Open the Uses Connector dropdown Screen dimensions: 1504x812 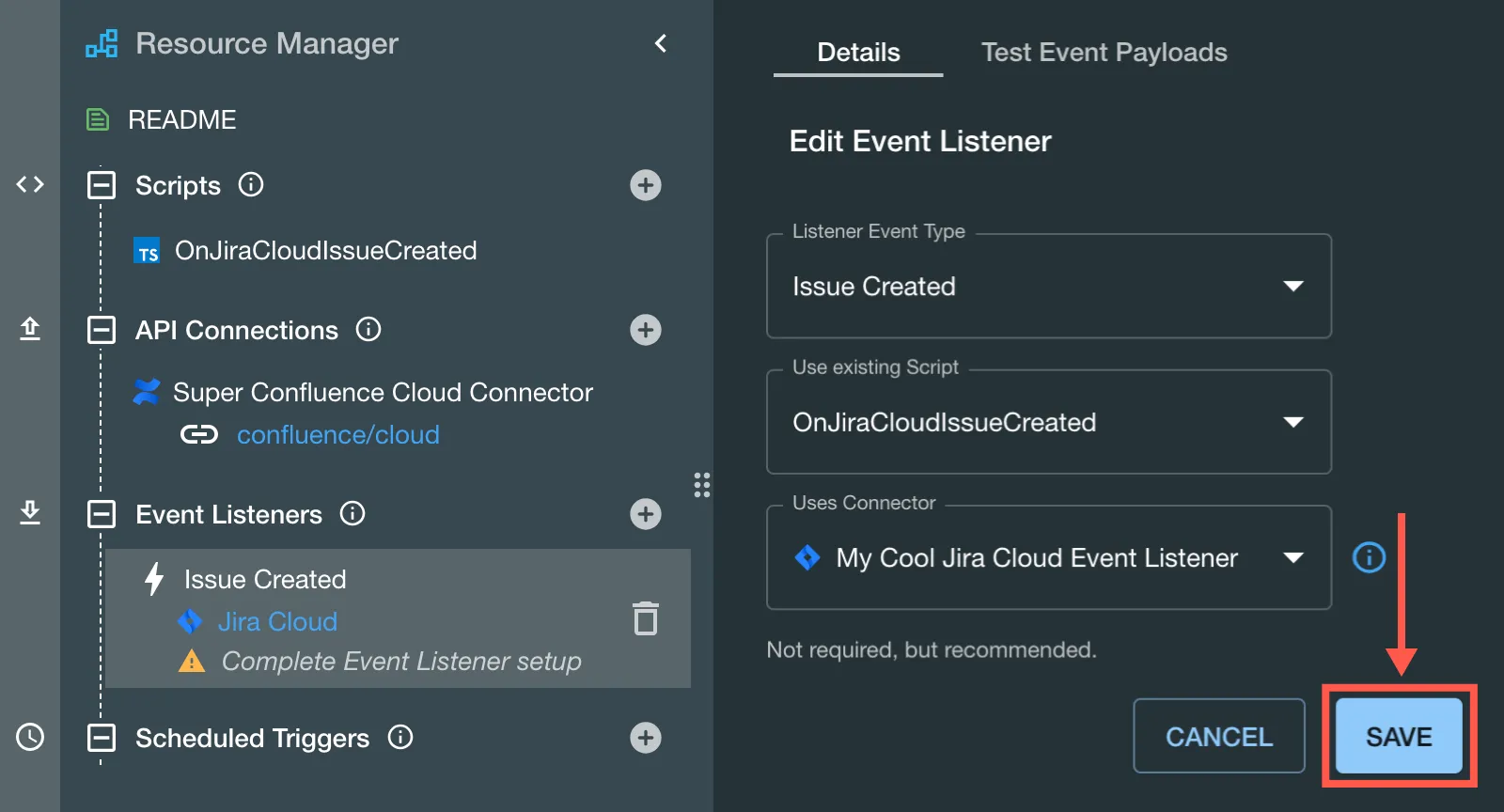tap(1049, 557)
